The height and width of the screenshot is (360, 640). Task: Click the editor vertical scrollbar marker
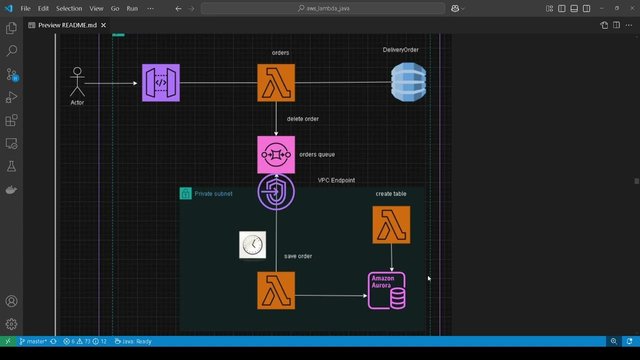point(636,181)
